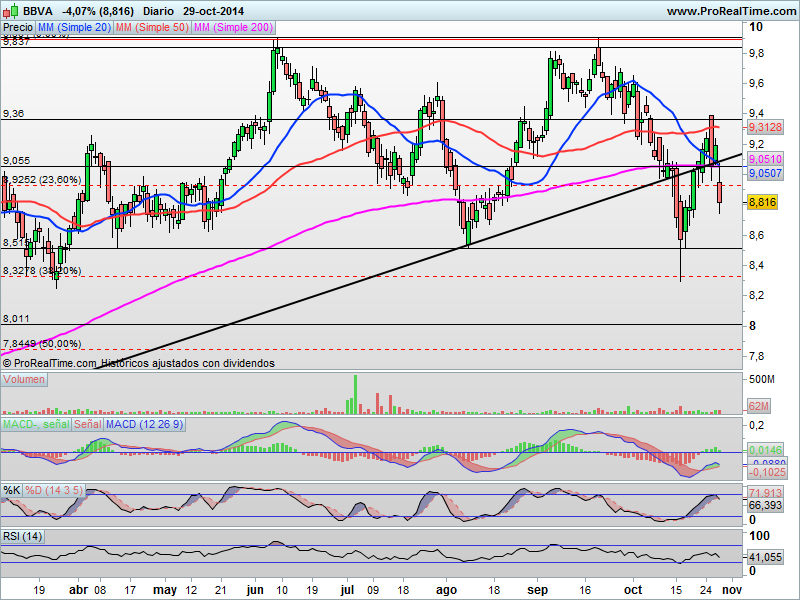Open the RSI (14) indicator label

point(22,537)
